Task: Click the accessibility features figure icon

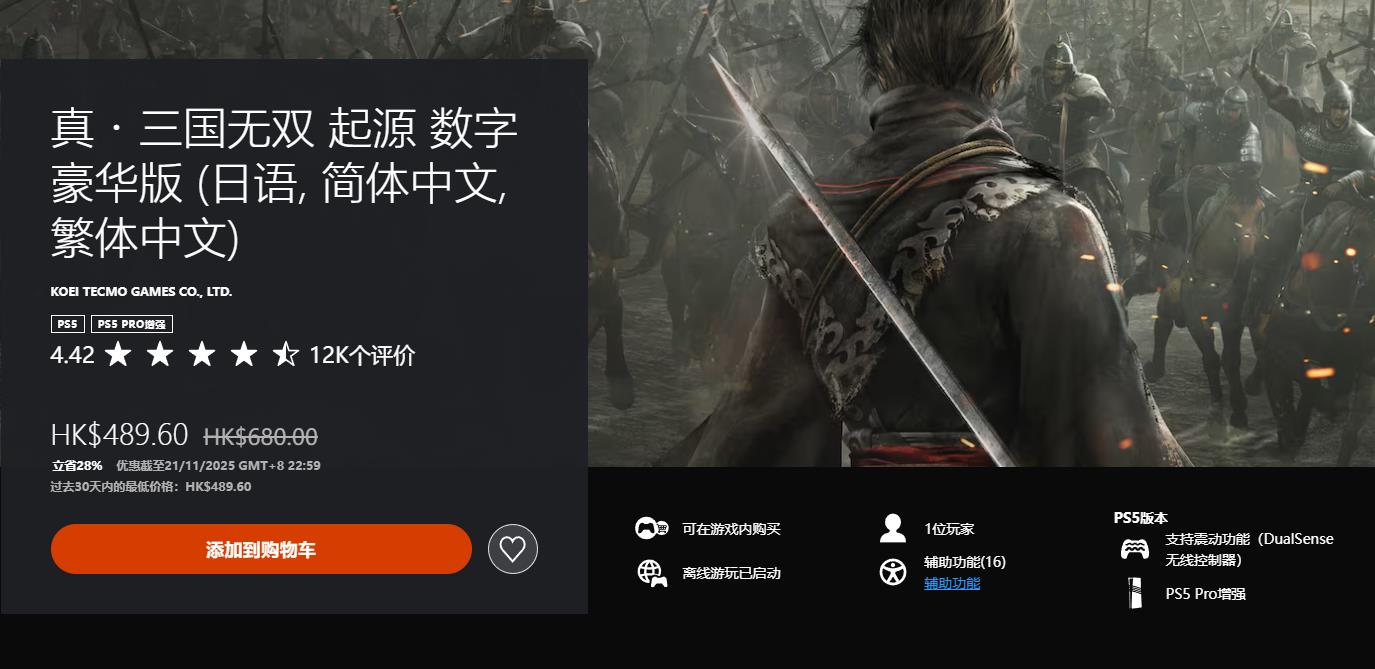Action: point(892,572)
